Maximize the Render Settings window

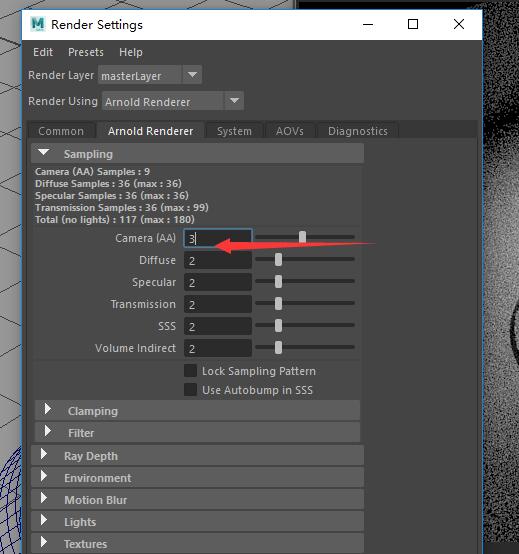[x=413, y=24]
